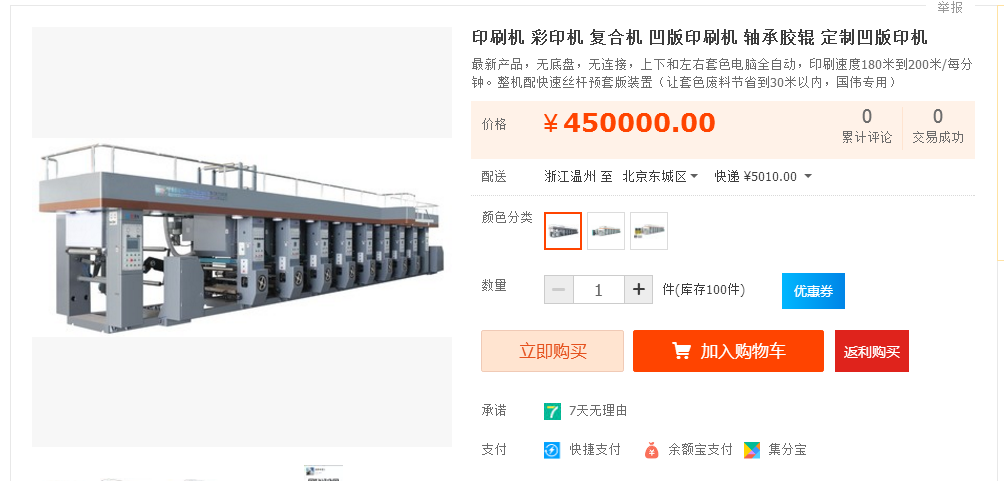This screenshot has width=1004, height=481.
Task: Expand the 北京东城区 destination dropdown
Action: (660, 176)
